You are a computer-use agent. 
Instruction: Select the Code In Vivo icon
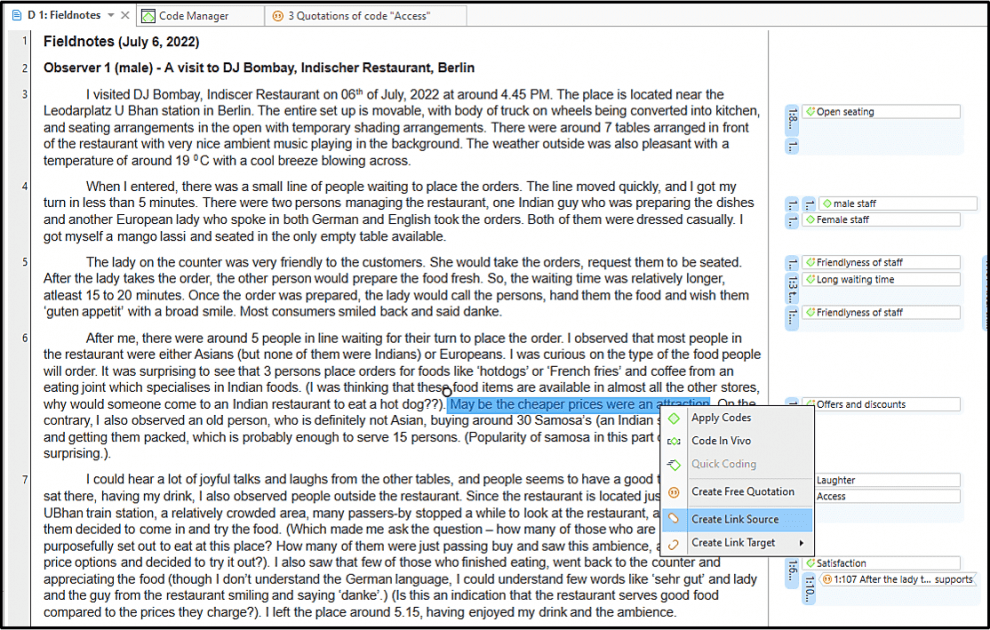pyautogui.click(x=674, y=440)
